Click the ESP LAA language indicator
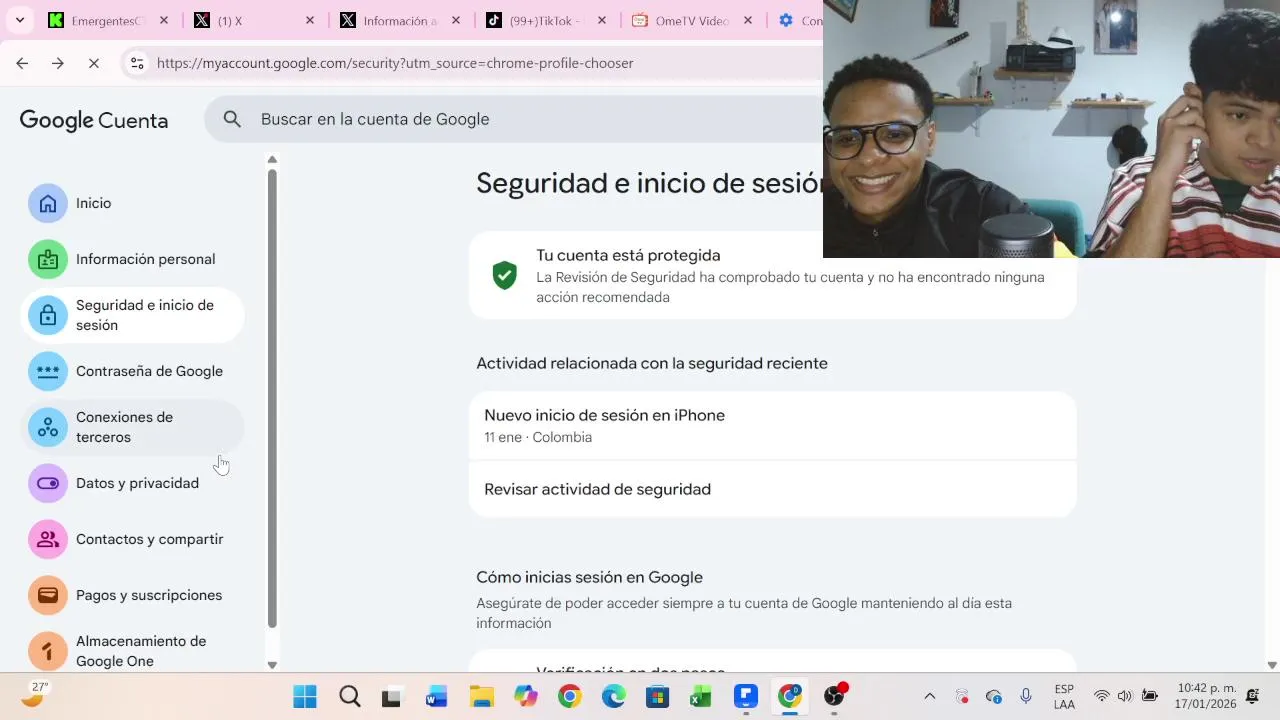This screenshot has height=720, width=1280. (x=1064, y=696)
